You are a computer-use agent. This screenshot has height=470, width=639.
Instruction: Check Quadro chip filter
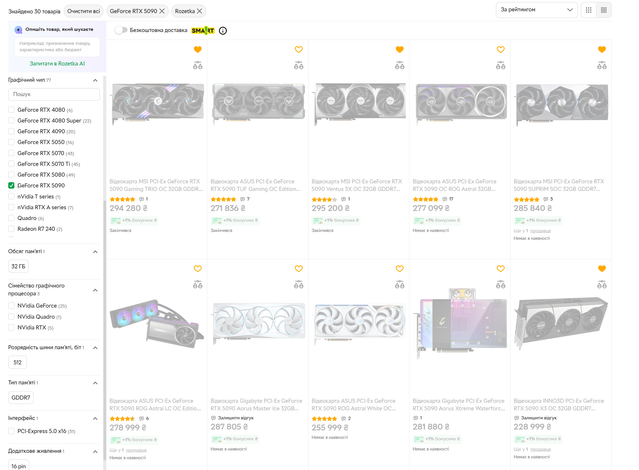[x=11, y=218]
